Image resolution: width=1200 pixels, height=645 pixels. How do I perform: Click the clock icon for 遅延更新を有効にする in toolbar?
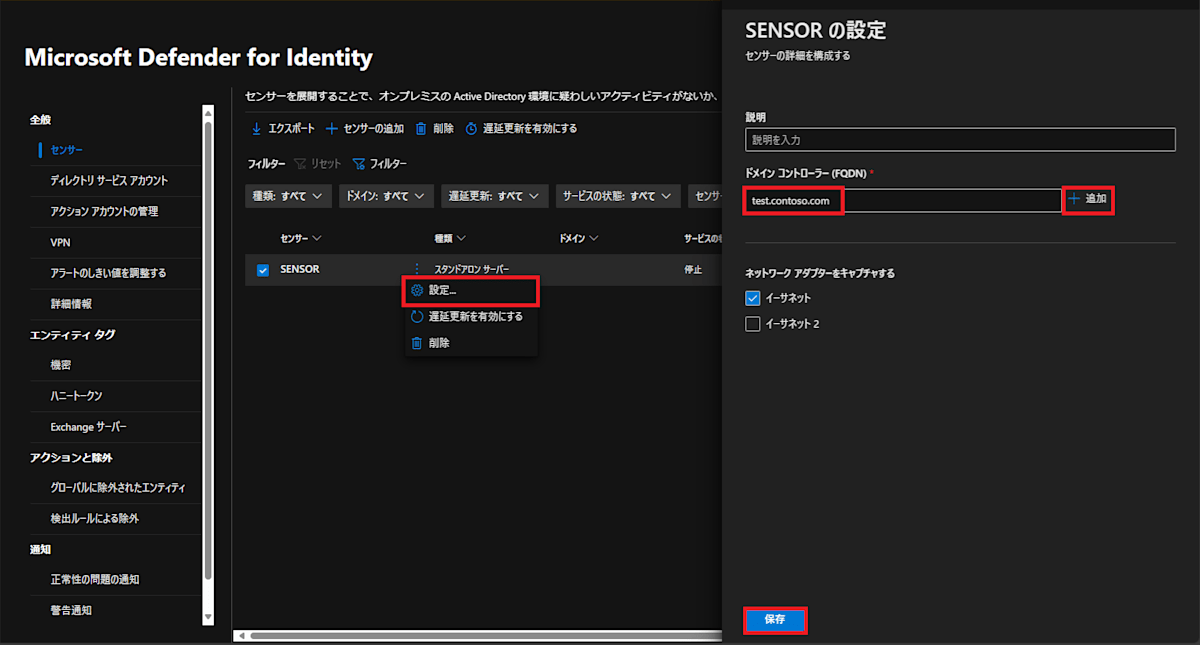[x=471, y=129]
